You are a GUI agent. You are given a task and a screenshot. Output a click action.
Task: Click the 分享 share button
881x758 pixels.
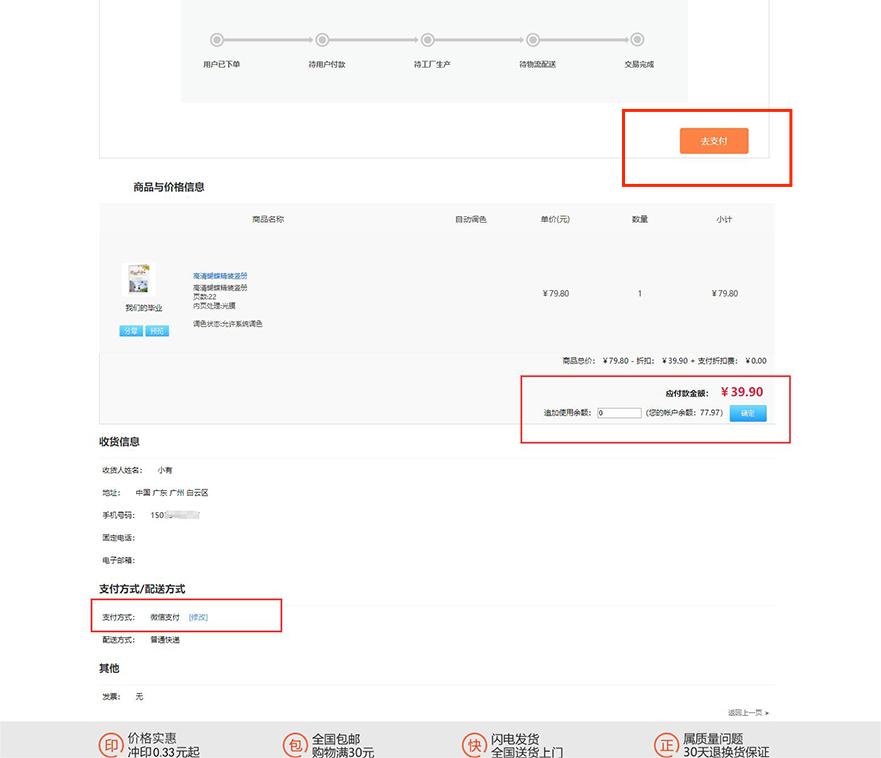(131, 331)
